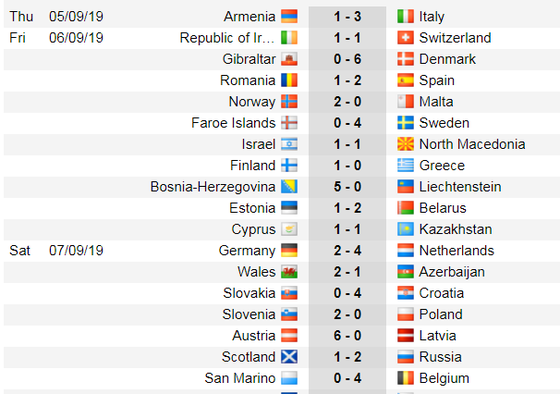Click the Belgium flag icon

405,378
